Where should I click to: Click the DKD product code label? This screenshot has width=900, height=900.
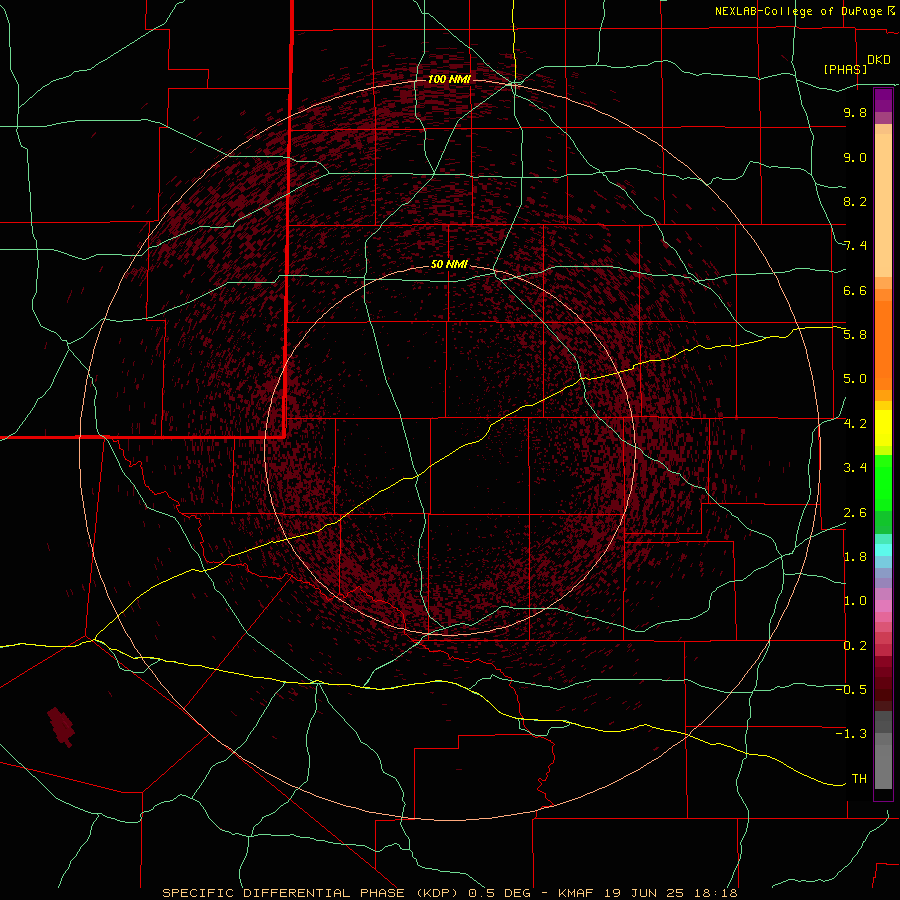(879, 60)
